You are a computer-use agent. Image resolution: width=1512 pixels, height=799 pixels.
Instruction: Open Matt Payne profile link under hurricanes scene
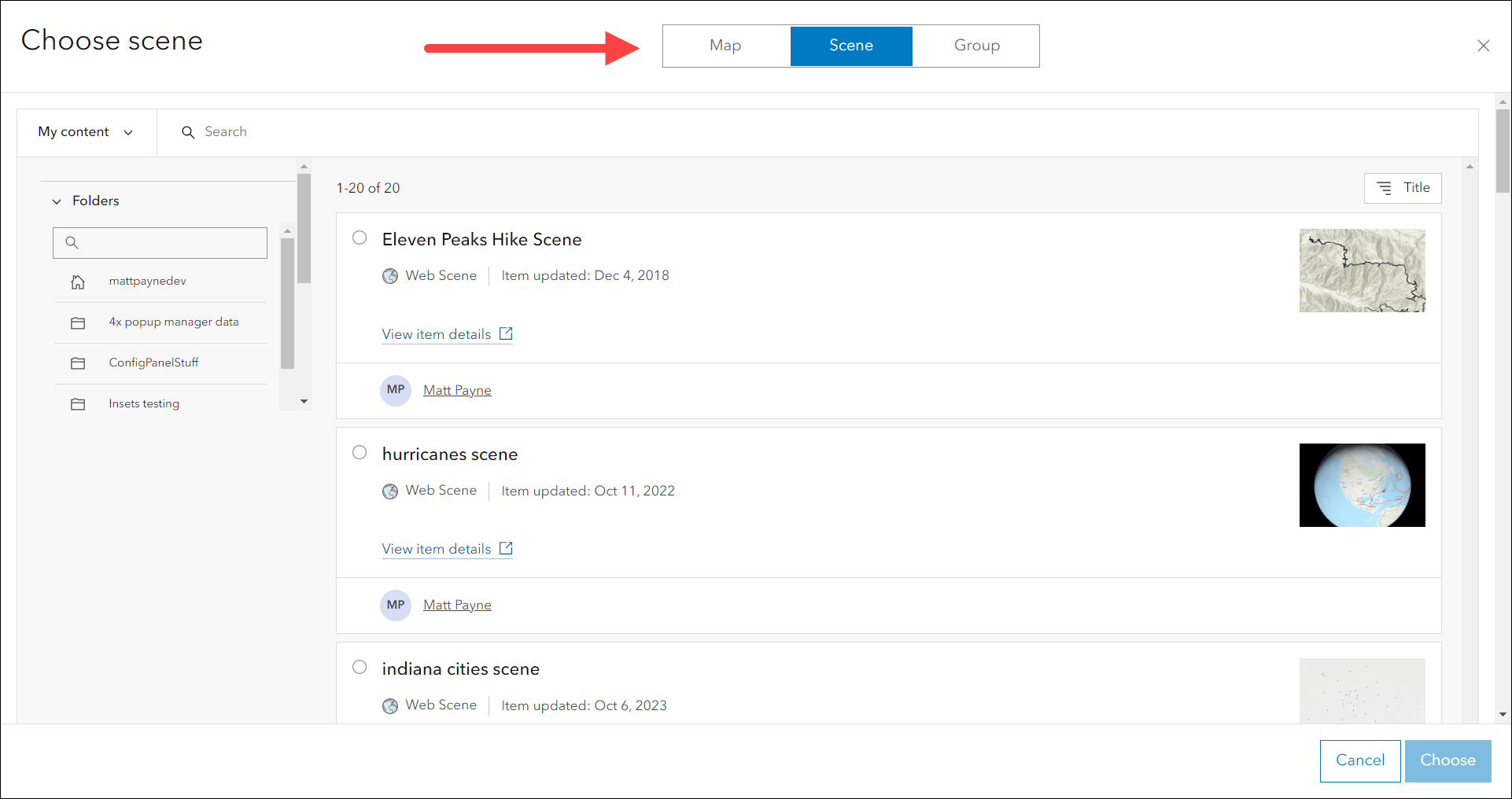point(457,605)
